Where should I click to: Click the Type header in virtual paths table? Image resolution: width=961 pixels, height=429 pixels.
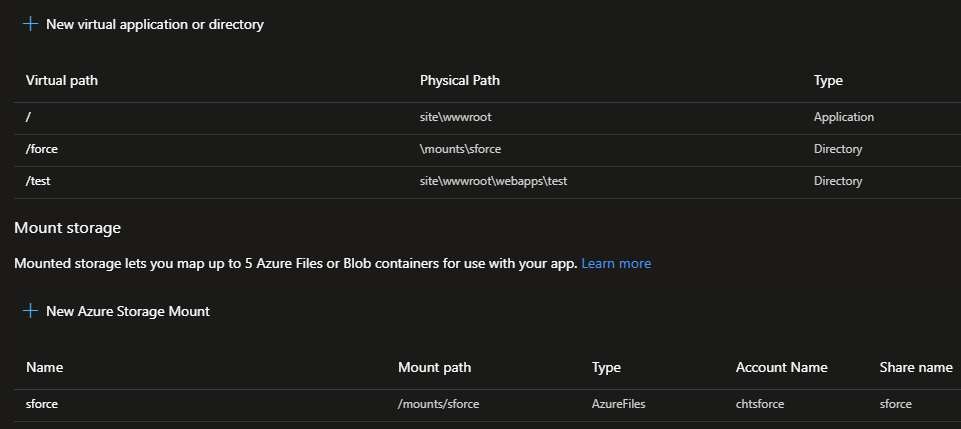click(x=828, y=80)
